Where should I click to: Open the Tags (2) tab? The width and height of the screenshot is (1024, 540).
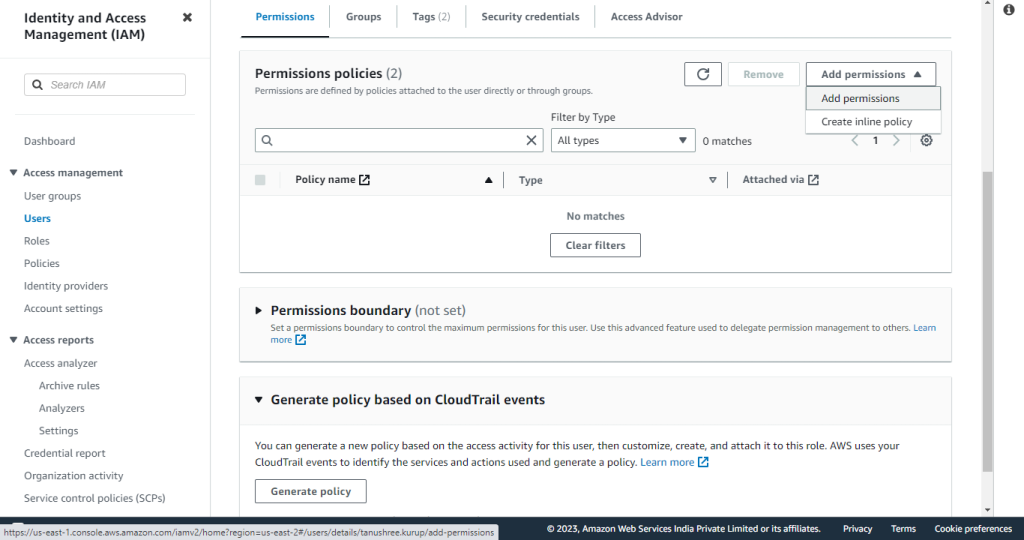click(431, 17)
